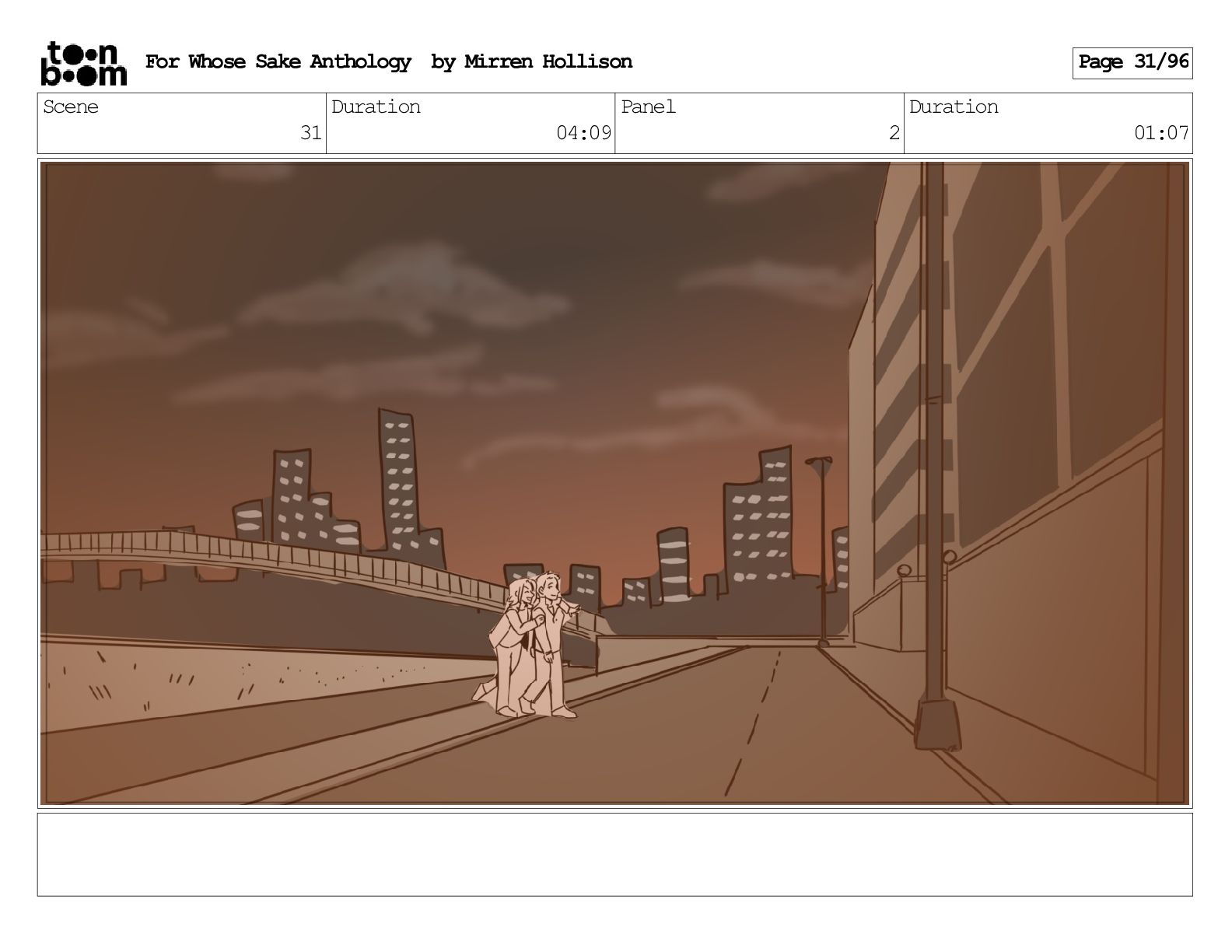The image size is (1232, 952).
Task: Click the Toon Boom logo
Action: coord(83,63)
